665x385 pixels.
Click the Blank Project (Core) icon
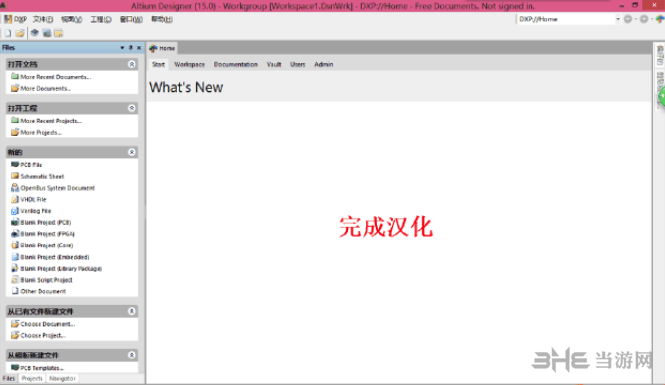click(x=15, y=245)
